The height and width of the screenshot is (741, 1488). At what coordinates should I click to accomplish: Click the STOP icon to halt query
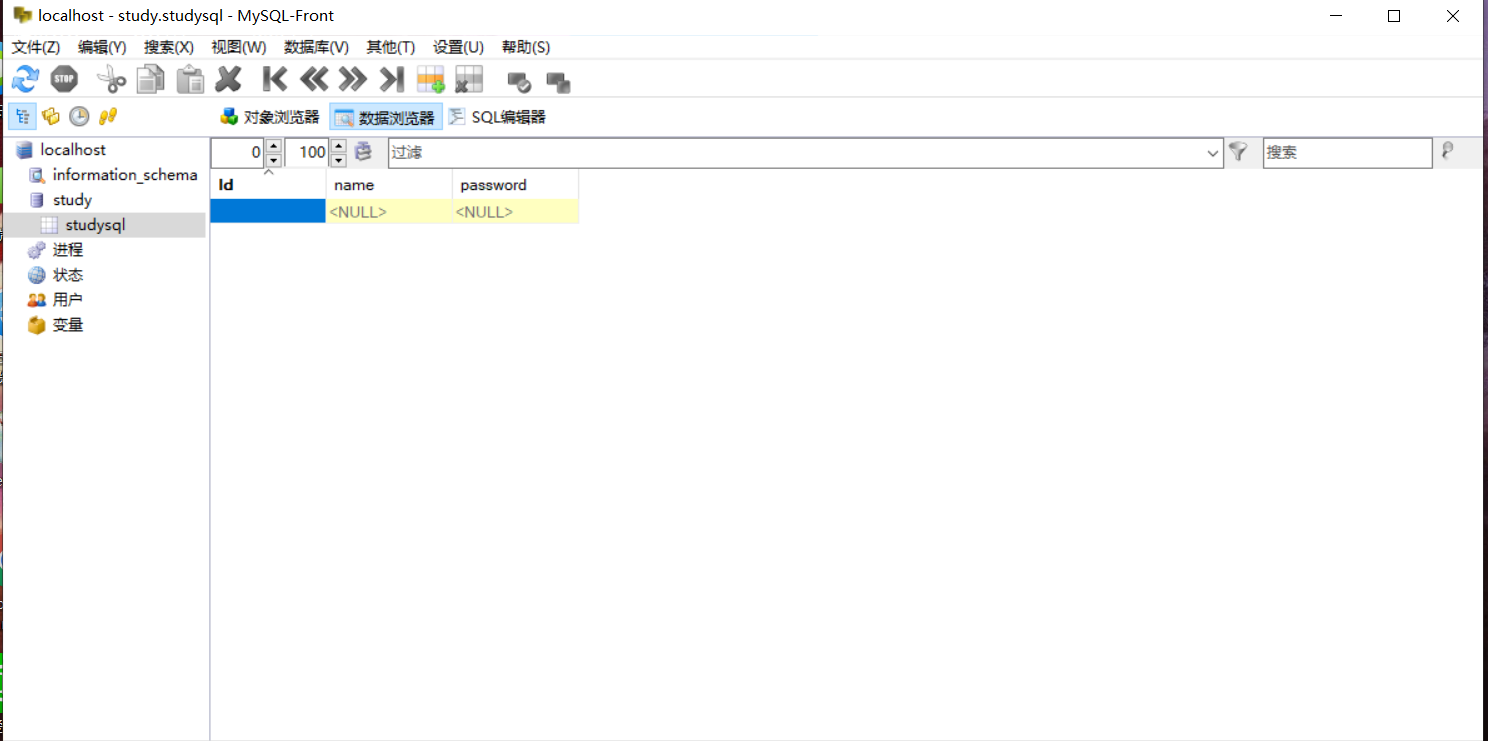[64, 79]
